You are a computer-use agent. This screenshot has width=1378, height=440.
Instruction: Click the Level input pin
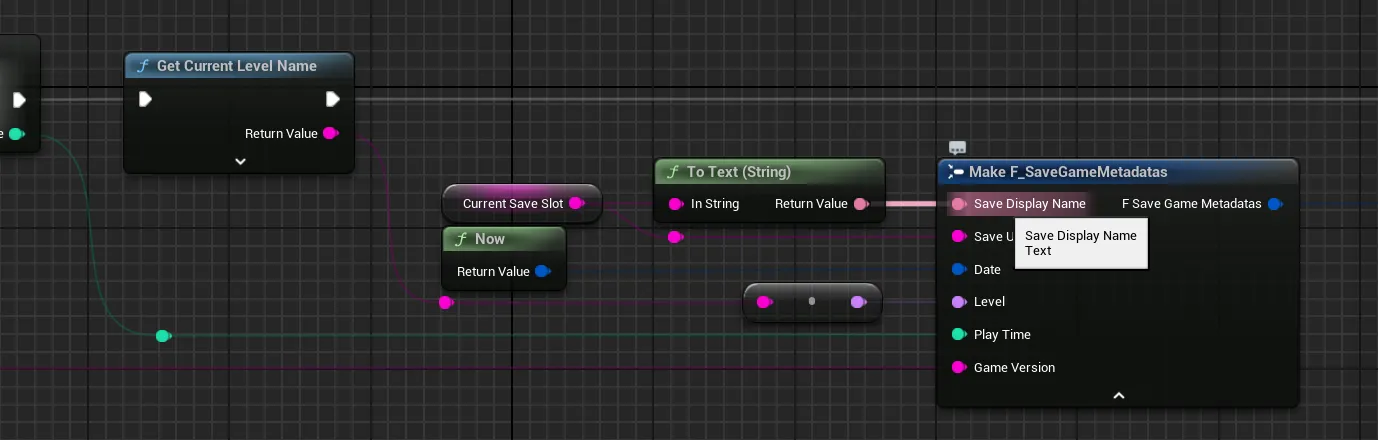(958, 301)
